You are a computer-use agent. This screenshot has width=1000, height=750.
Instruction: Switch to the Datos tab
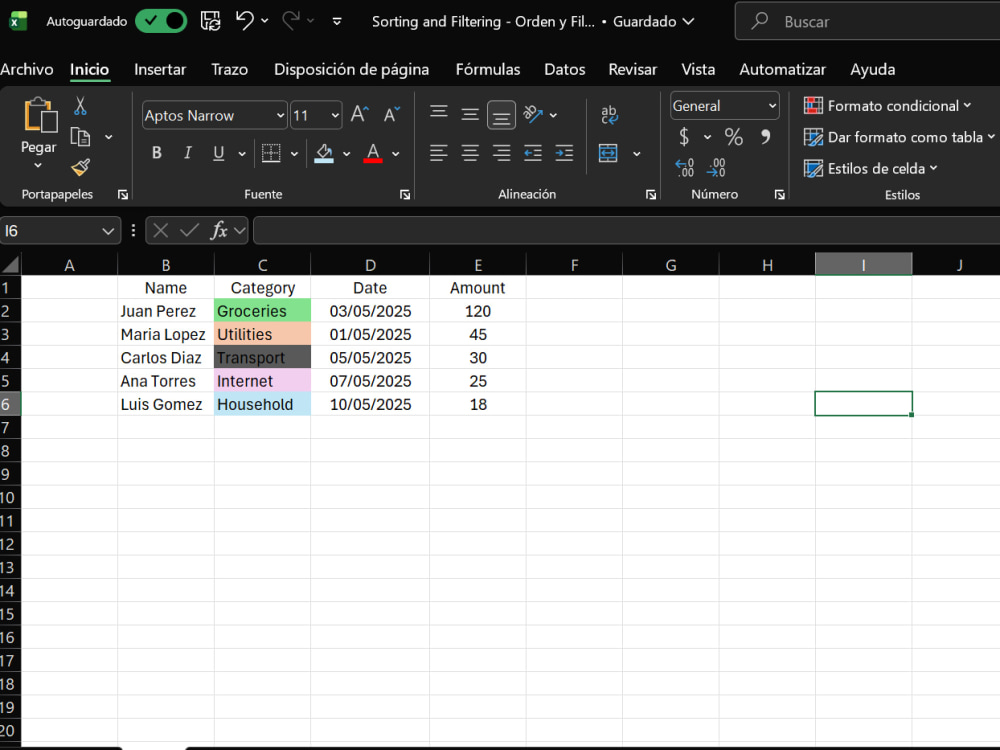pos(564,70)
